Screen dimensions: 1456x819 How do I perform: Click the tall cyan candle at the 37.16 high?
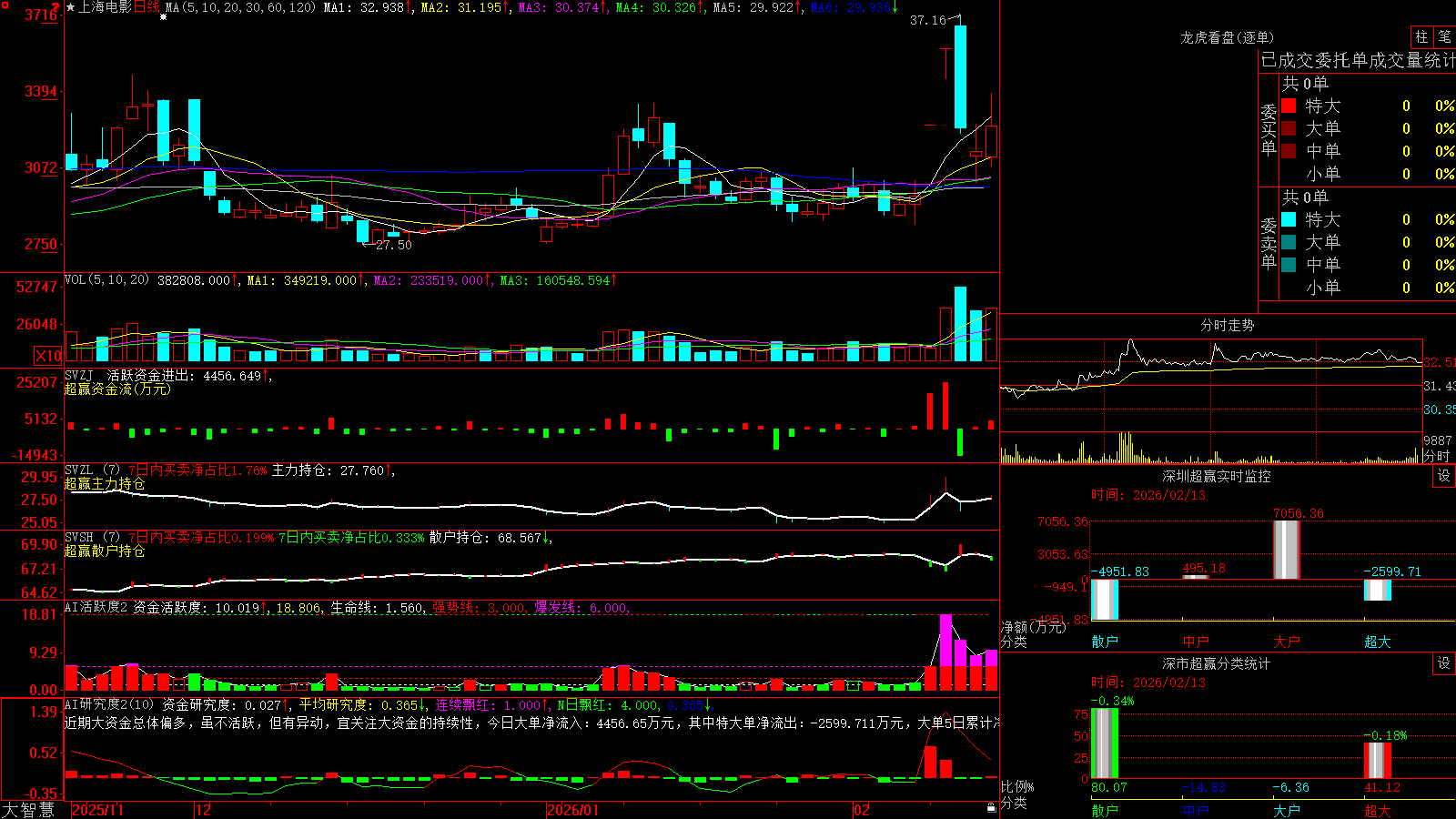(x=960, y=77)
